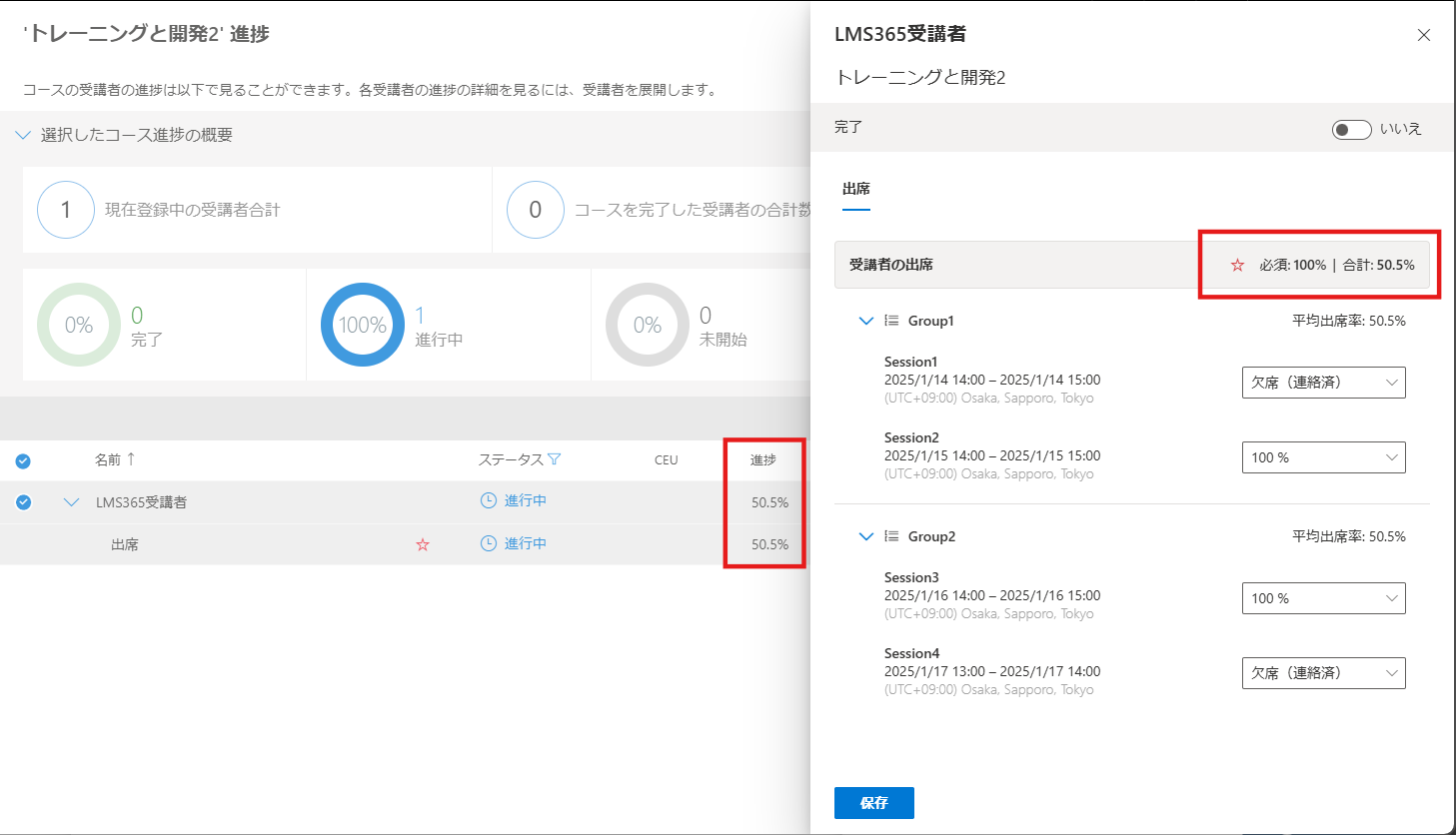Click the Session2 title text
Screen dimensions: 1456x835
tap(911, 437)
